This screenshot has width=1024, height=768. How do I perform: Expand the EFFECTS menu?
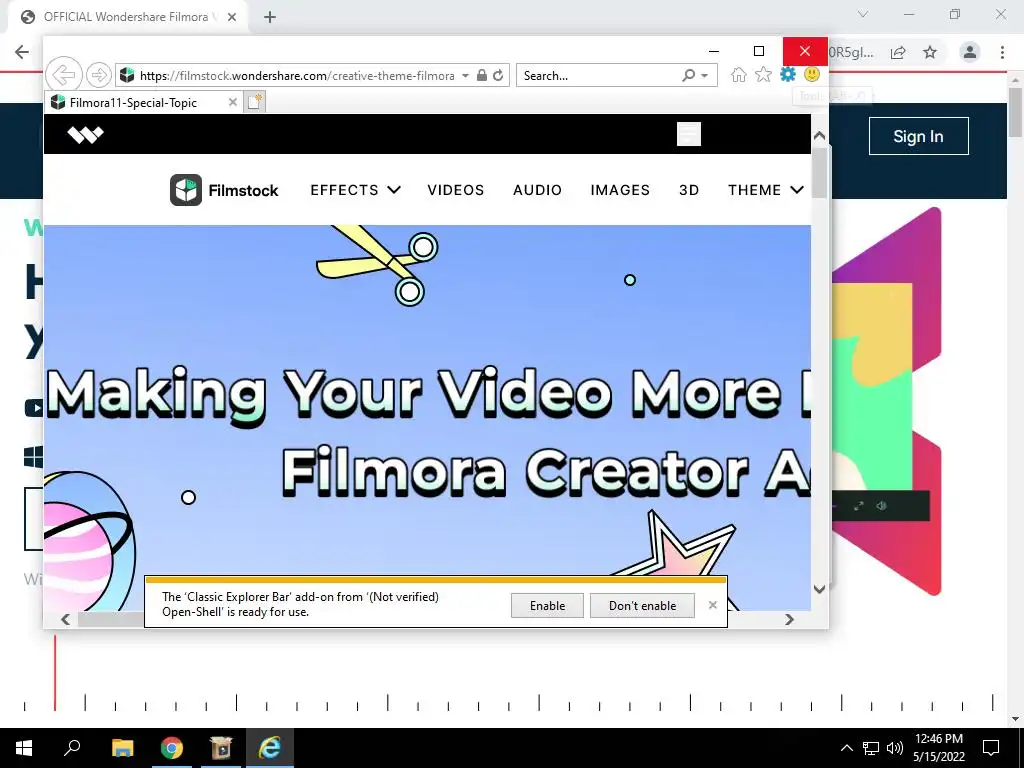[355, 190]
